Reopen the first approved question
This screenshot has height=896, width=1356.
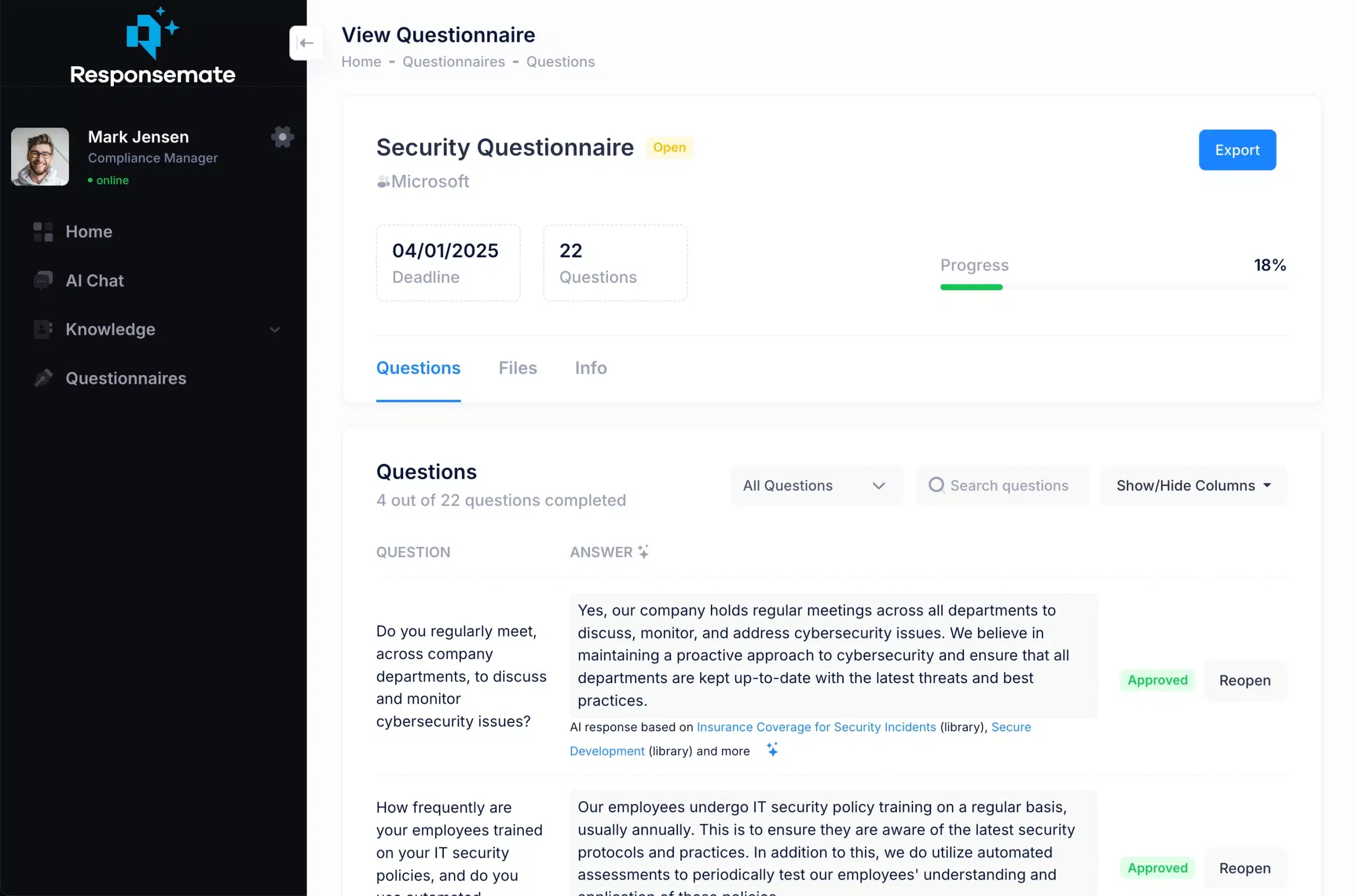point(1244,680)
